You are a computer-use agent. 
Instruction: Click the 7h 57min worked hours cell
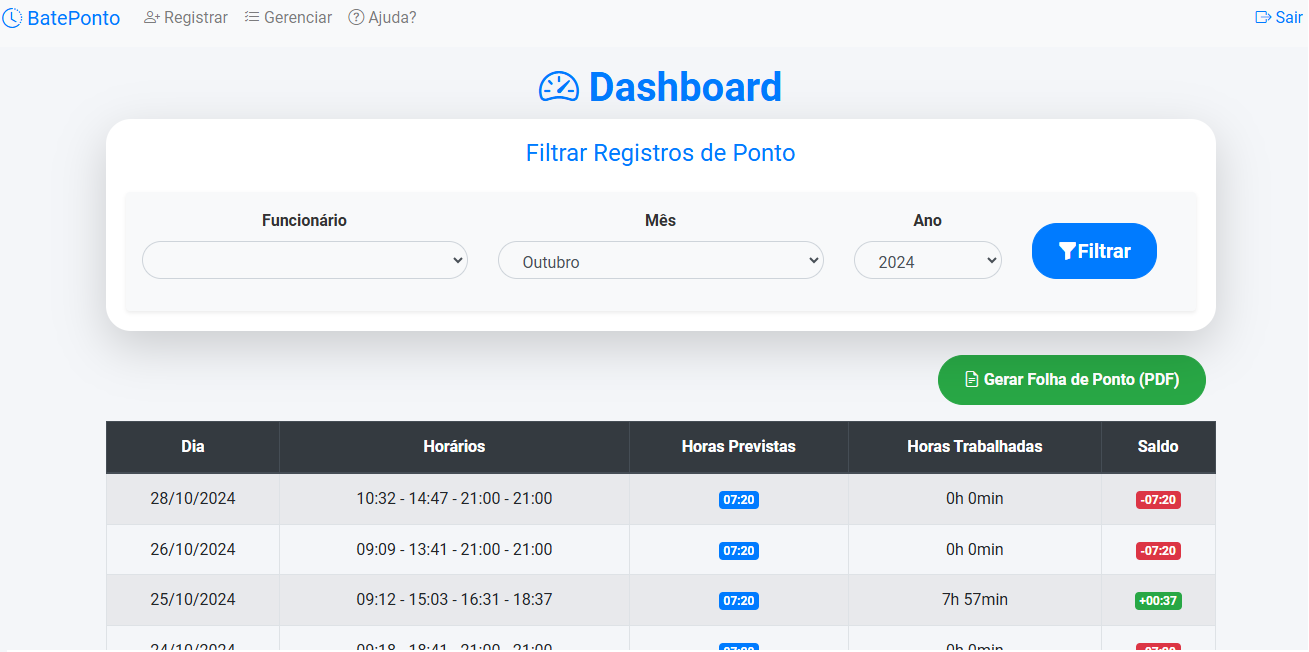click(975, 600)
